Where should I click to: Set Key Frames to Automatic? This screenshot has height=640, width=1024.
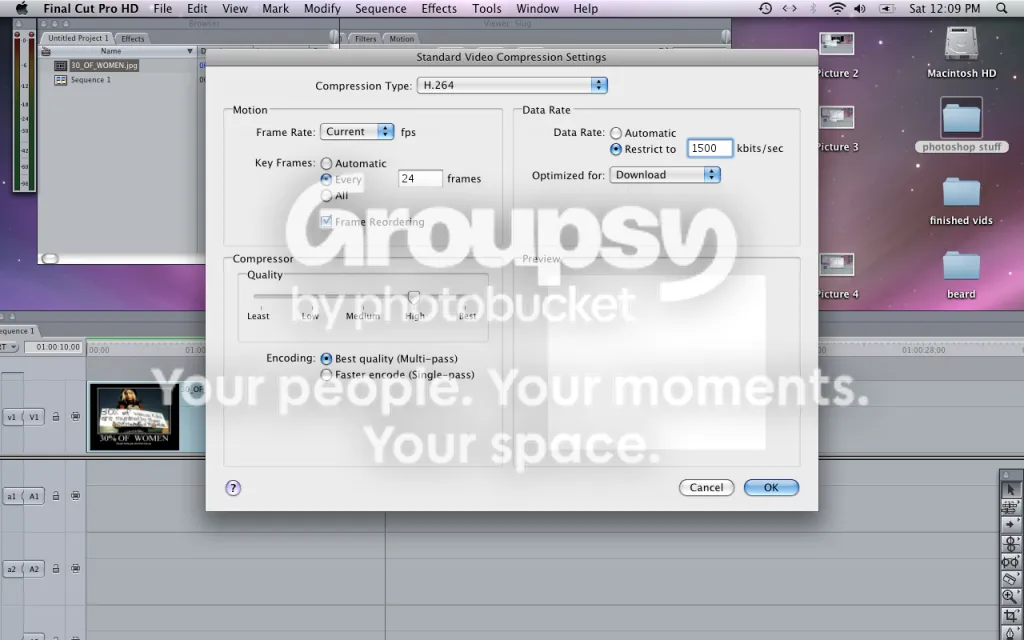(x=326, y=163)
